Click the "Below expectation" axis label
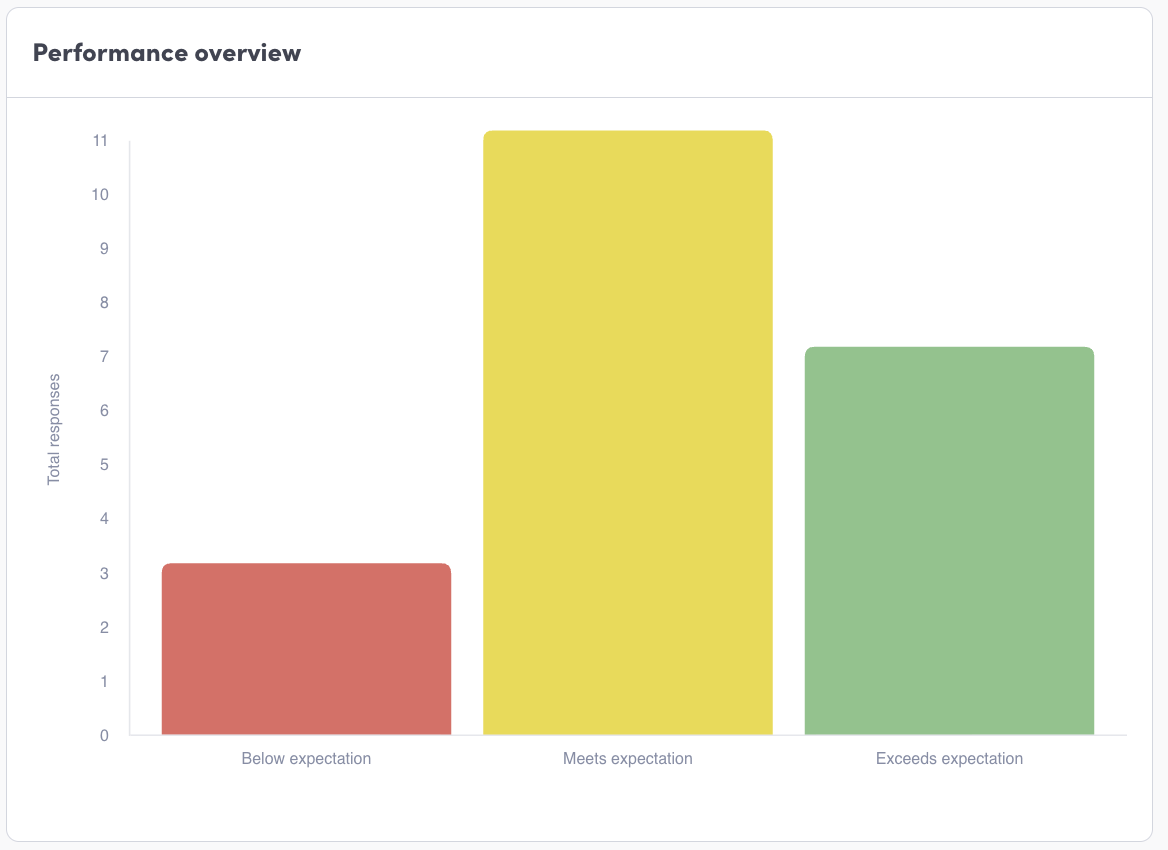This screenshot has height=850, width=1168. point(306,759)
